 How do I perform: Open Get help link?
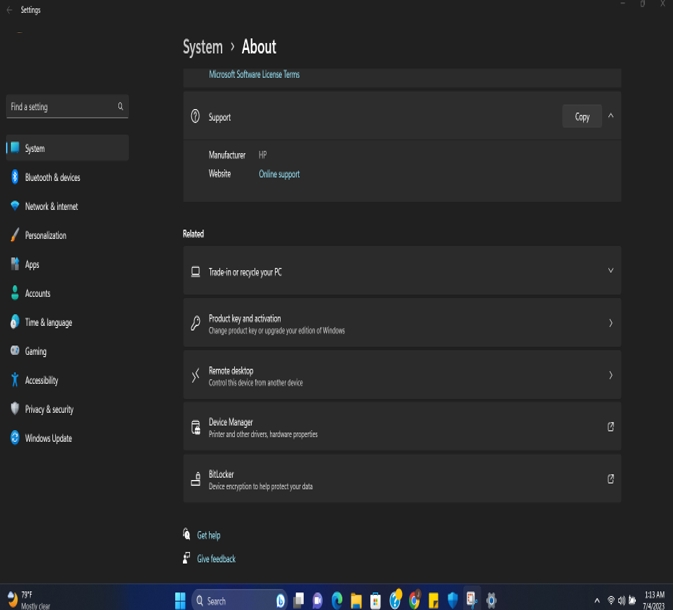pos(208,535)
